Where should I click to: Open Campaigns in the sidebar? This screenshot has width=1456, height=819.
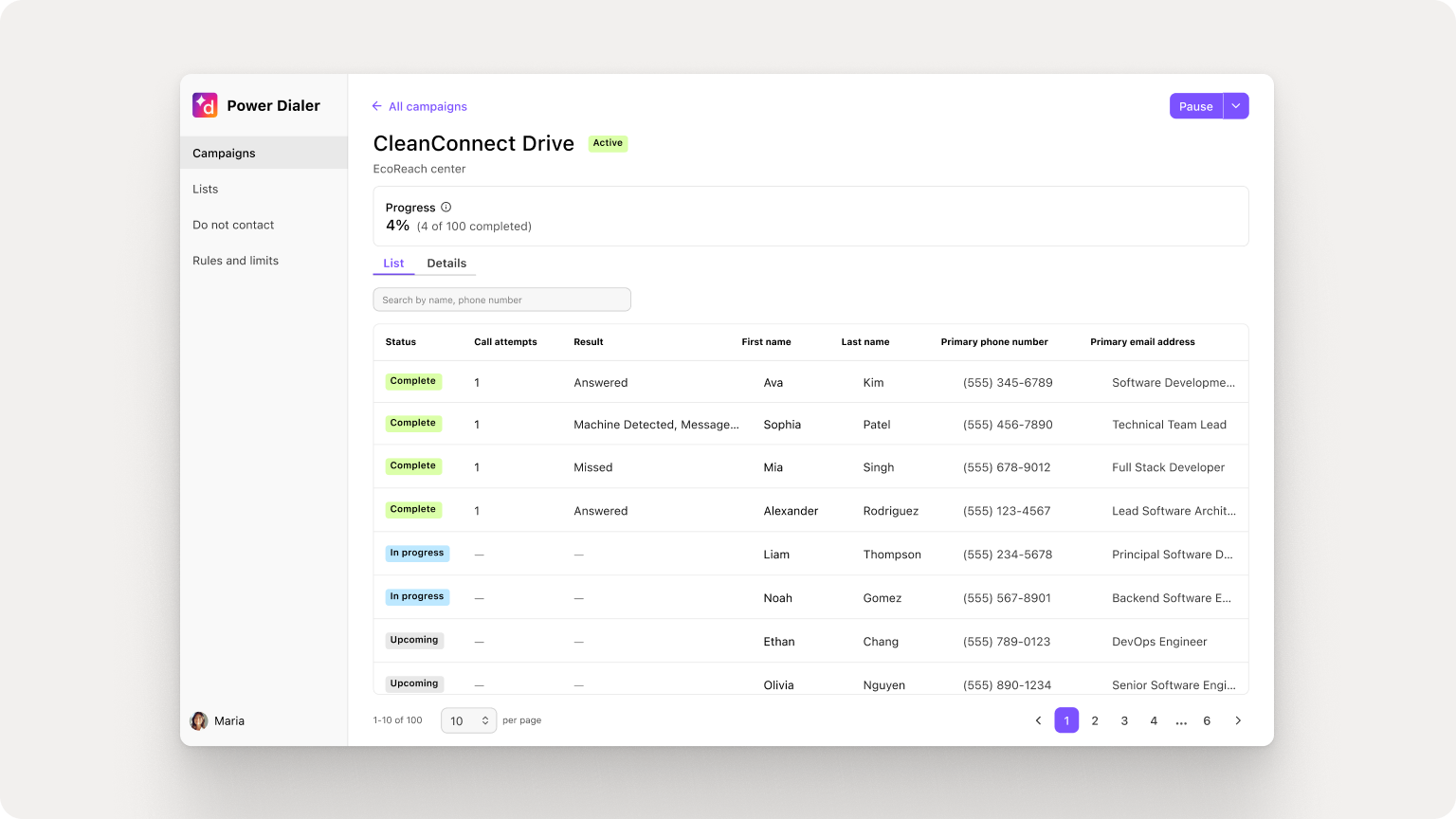pos(264,153)
